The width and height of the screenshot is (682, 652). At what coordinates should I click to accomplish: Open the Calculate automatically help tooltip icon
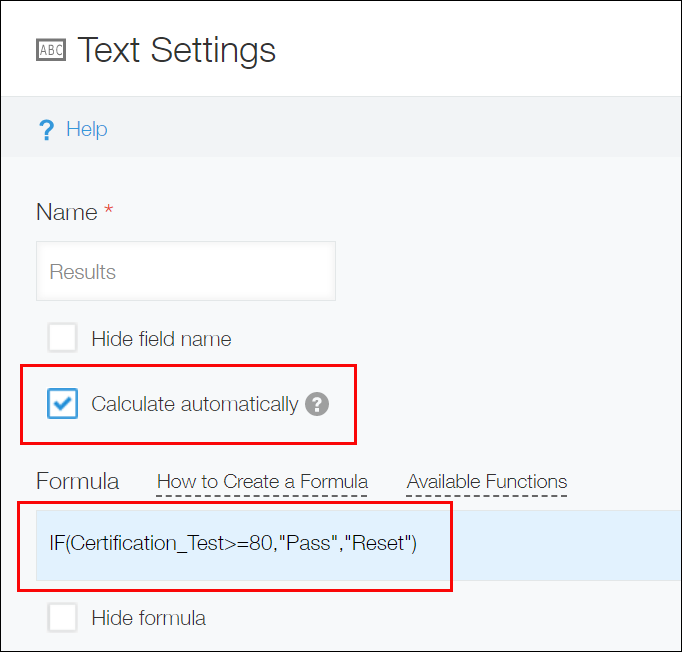pos(317,404)
